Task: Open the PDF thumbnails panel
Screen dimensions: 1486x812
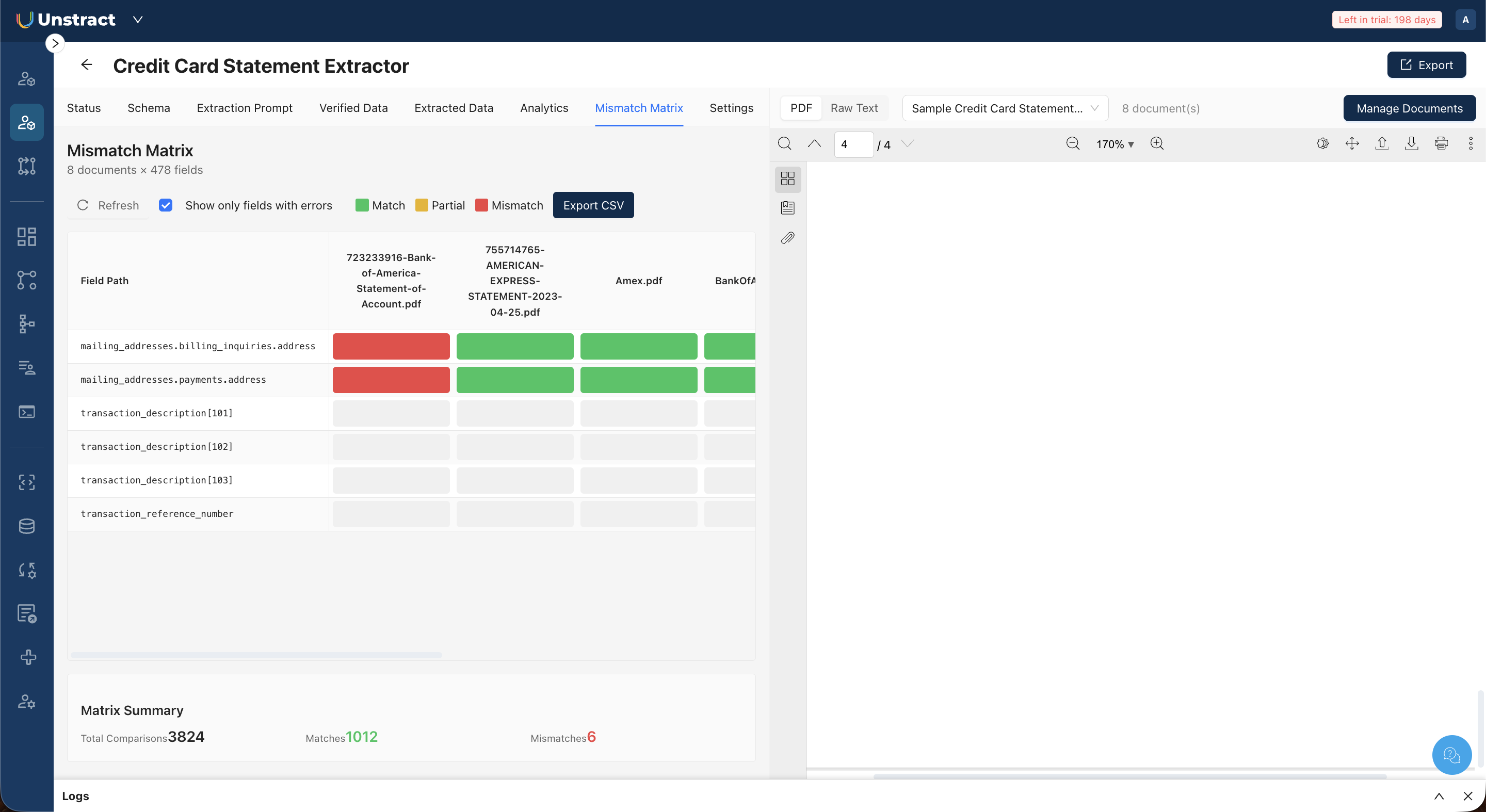Action: (x=787, y=178)
